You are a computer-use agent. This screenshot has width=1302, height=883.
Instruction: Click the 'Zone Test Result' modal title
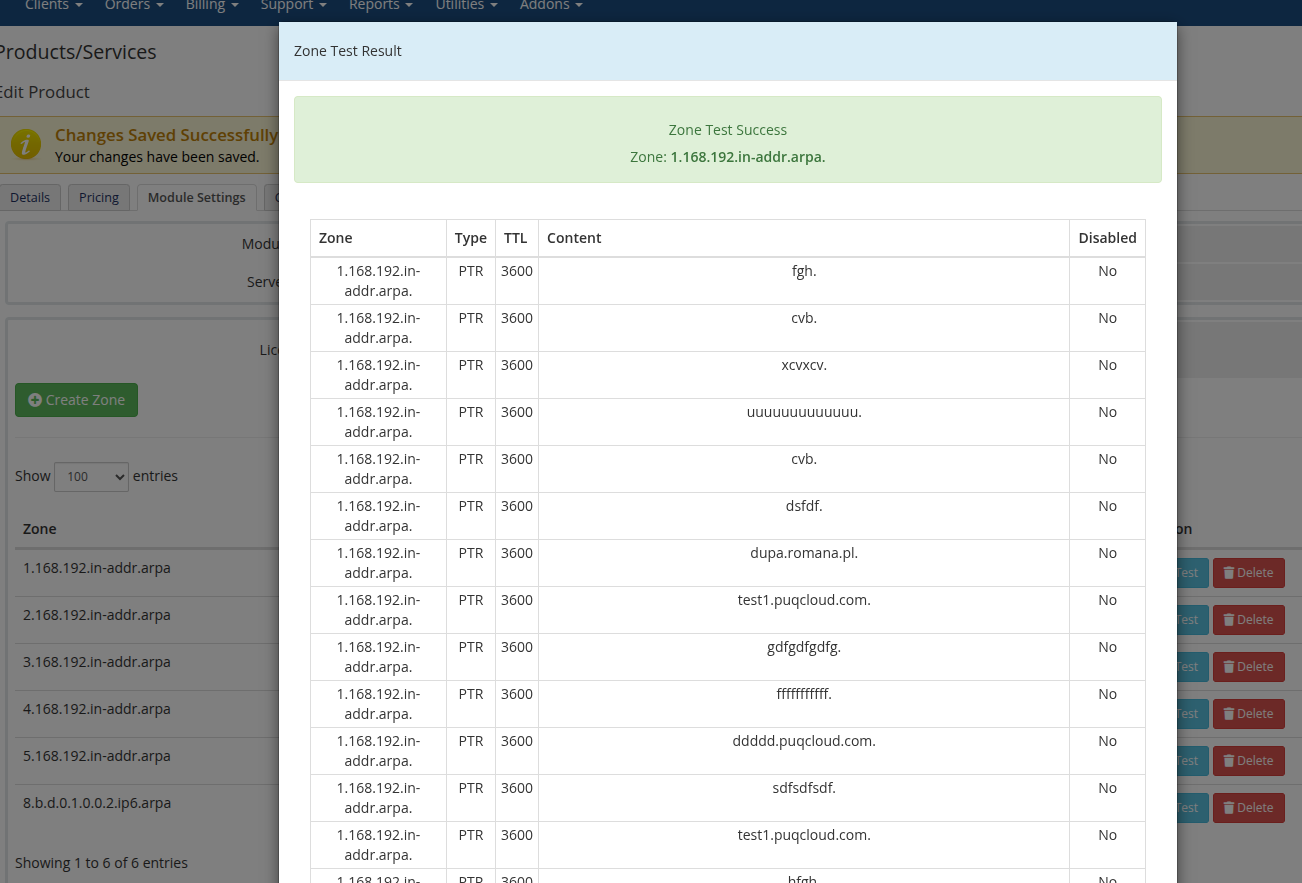tap(347, 51)
